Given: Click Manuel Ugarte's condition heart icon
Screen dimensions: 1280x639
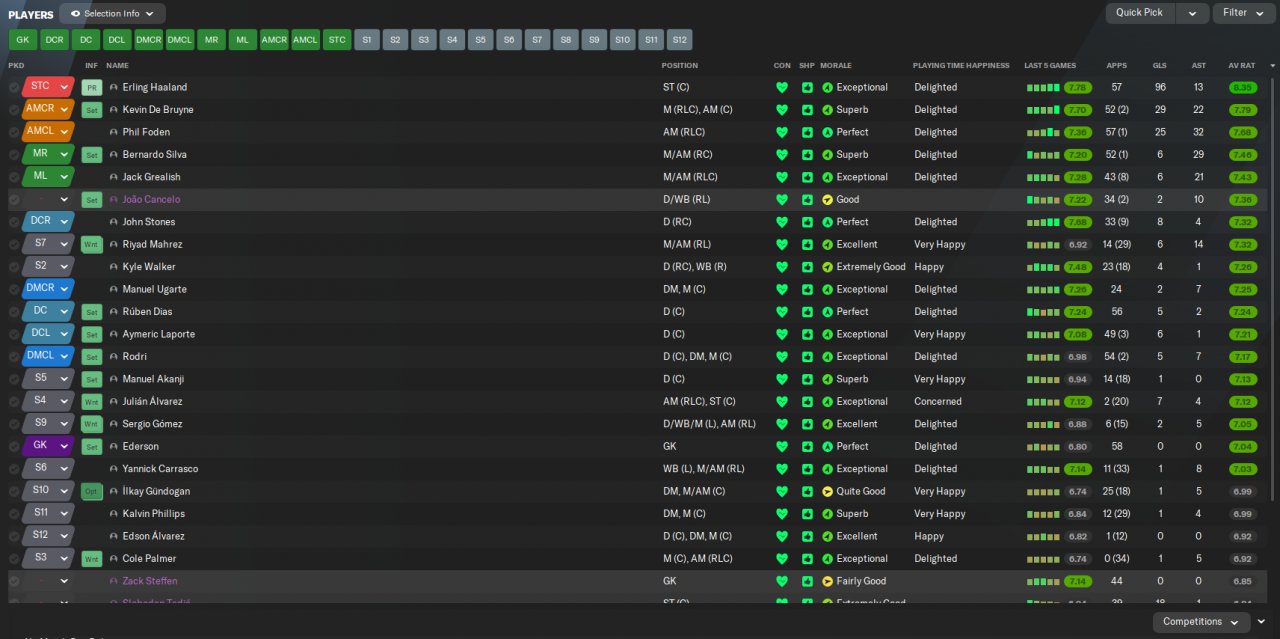Looking at the screenshot, I should point(782,290).
